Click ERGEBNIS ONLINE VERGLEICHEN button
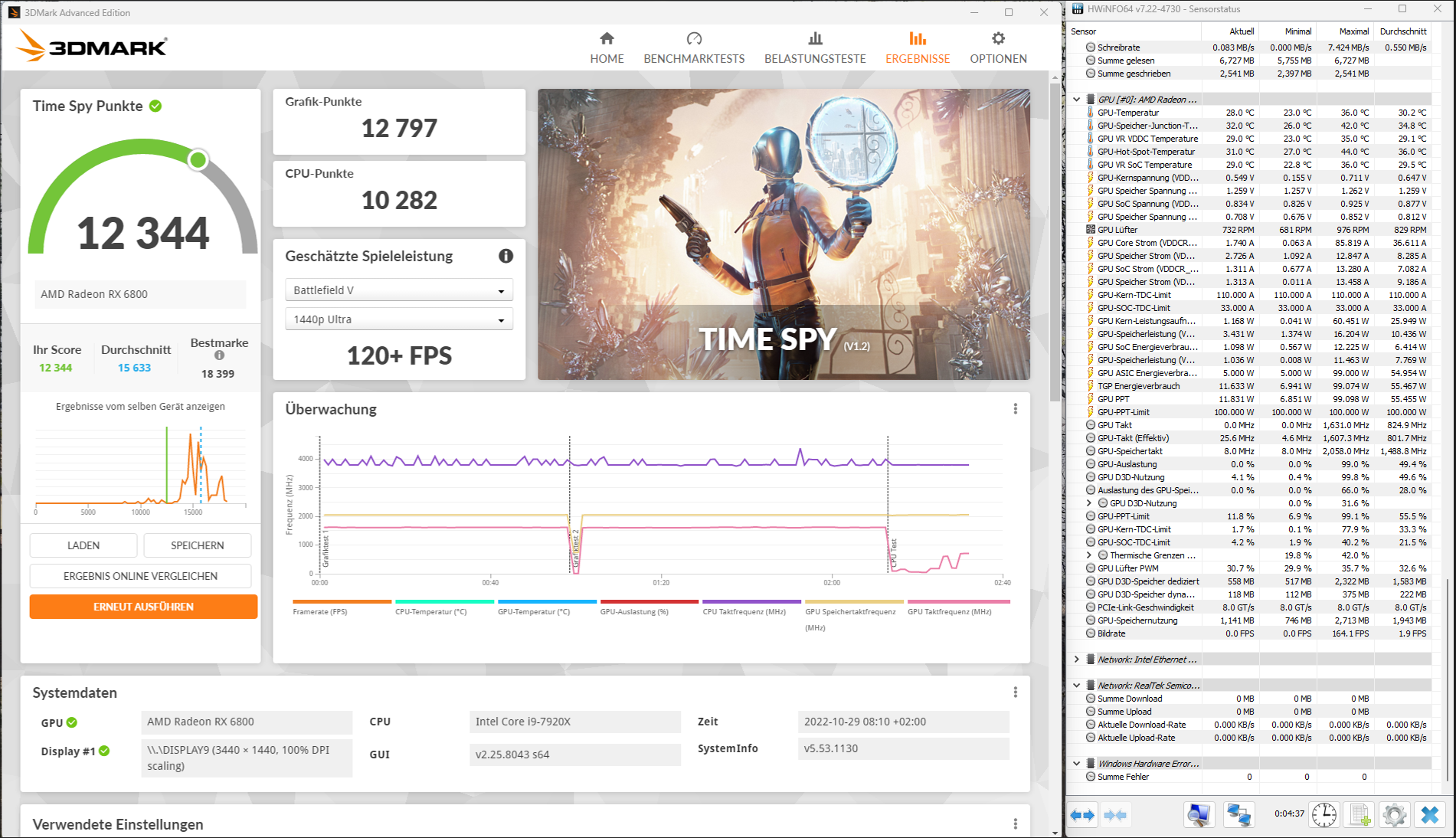 [140, 576]
